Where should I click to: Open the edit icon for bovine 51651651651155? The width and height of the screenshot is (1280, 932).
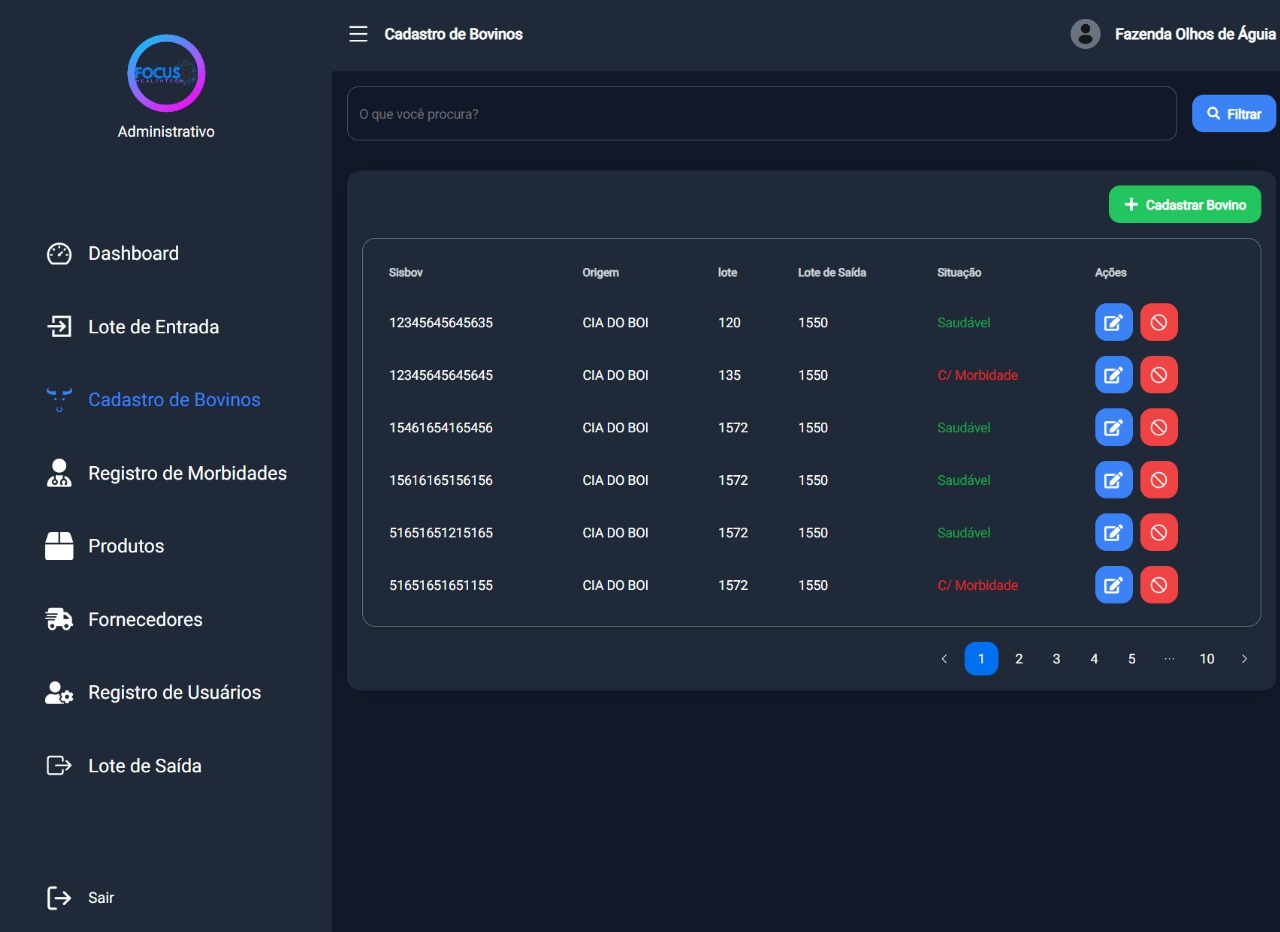click(x=1113, y=584)
